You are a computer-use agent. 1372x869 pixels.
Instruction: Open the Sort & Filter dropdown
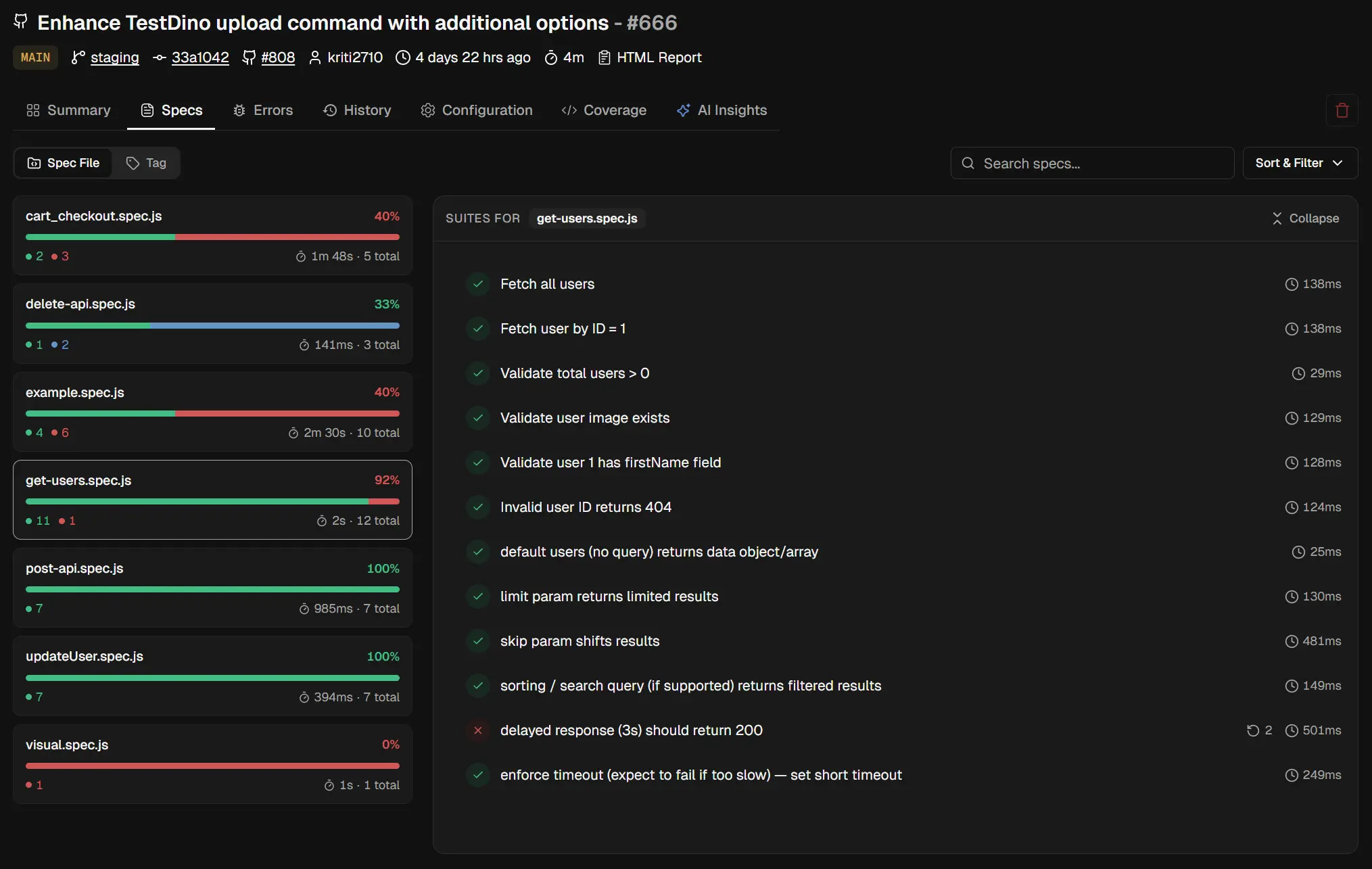[x=1299, y=163]
